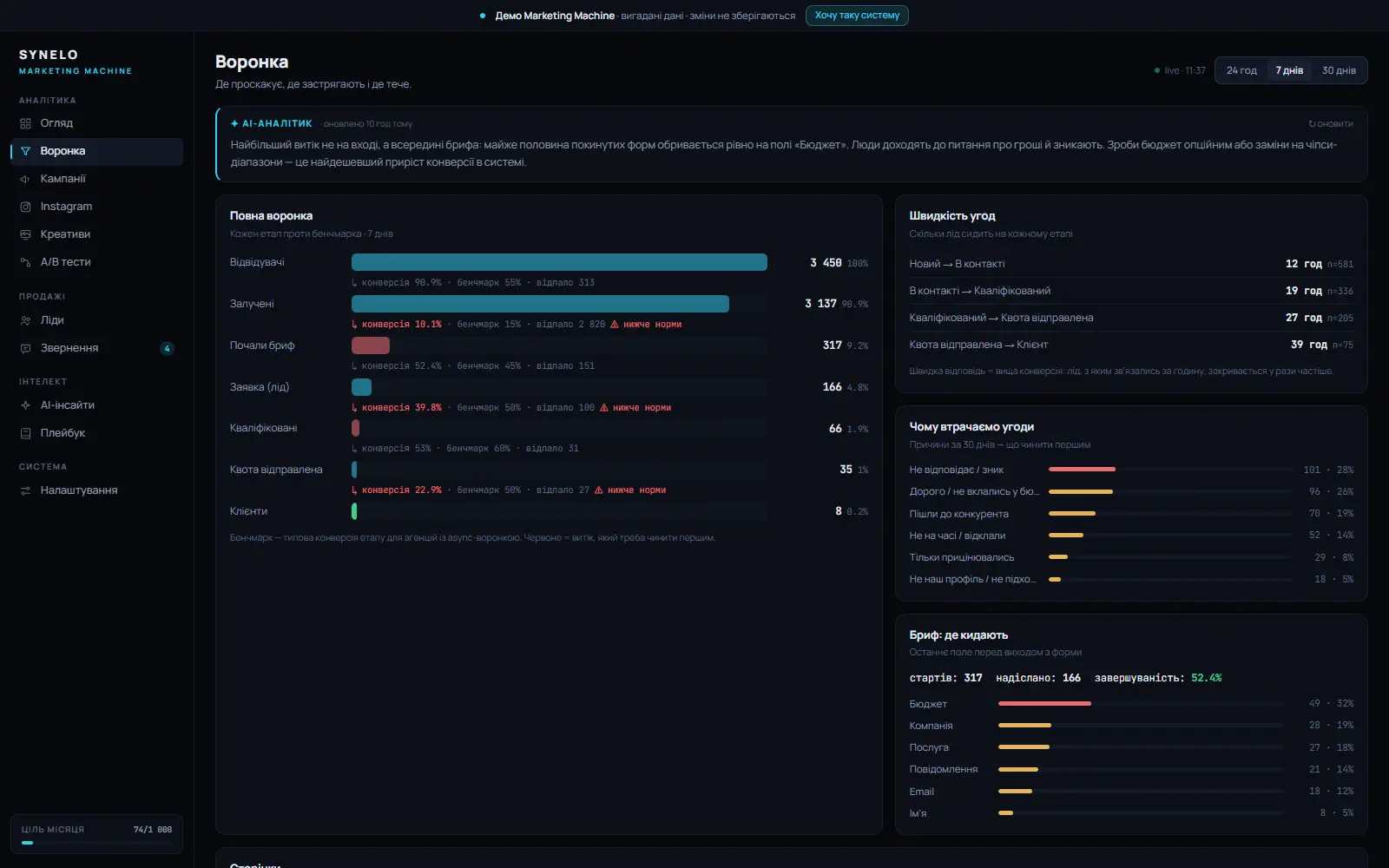Screen dimensions: 1389x868
Task: Click the Повідомлення field row in brief
Action: (x=1131, y=770)
